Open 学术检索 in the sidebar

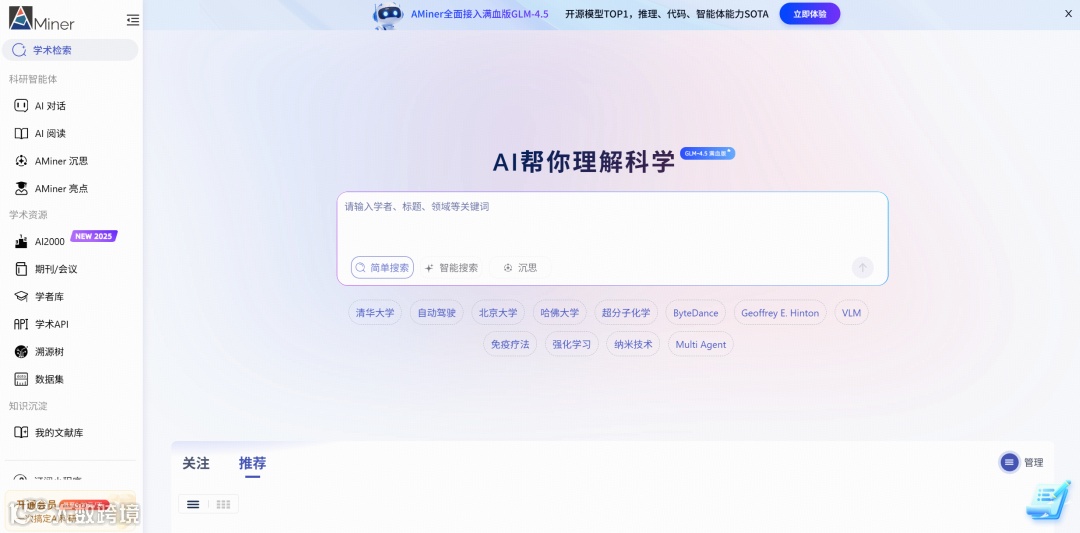pyautogui.click(x=70, y=50)
